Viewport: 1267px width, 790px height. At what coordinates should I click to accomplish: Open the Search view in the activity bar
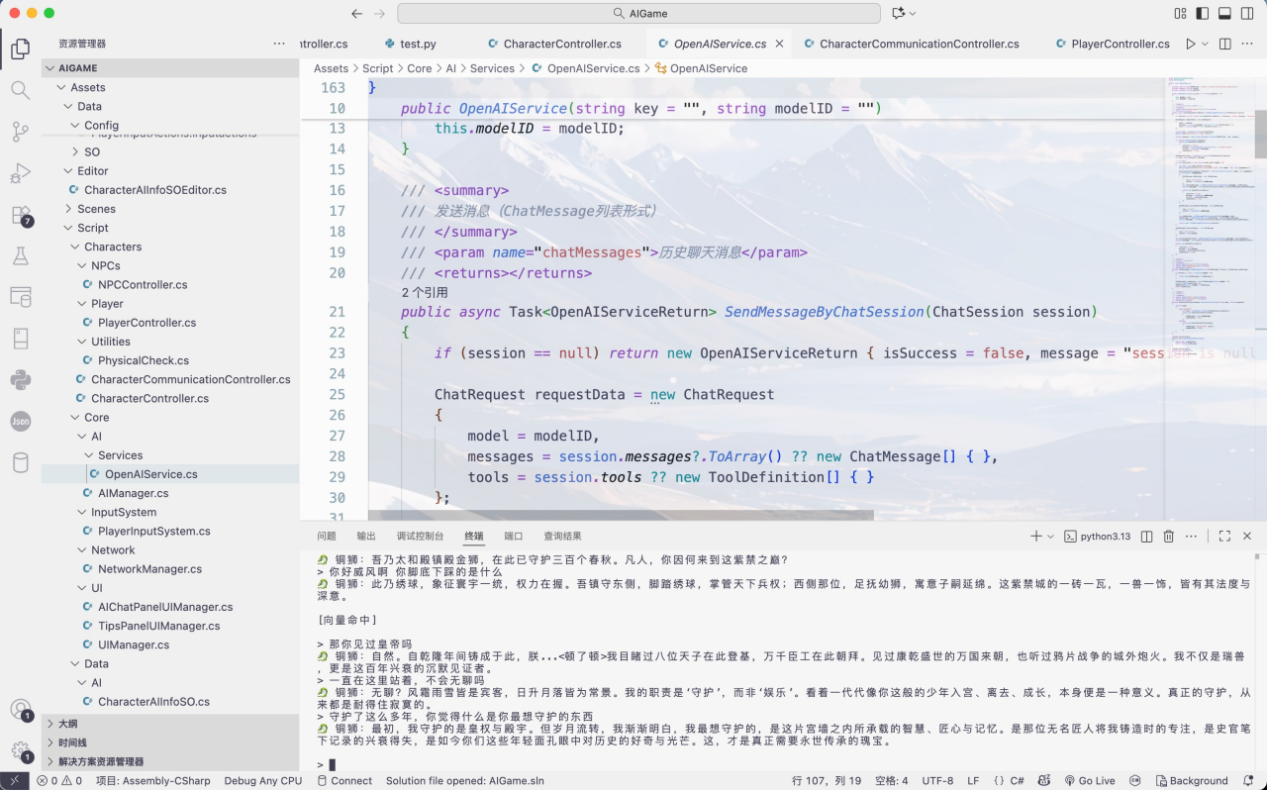[20, 90]
